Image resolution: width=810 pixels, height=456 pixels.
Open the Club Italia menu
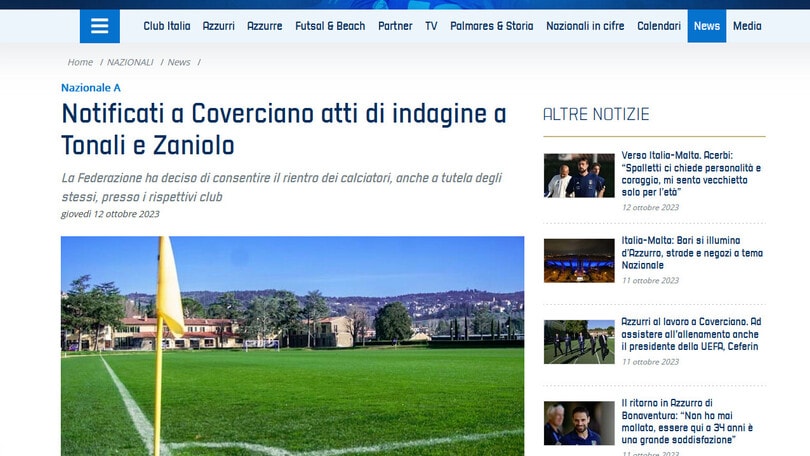[167, 26]
